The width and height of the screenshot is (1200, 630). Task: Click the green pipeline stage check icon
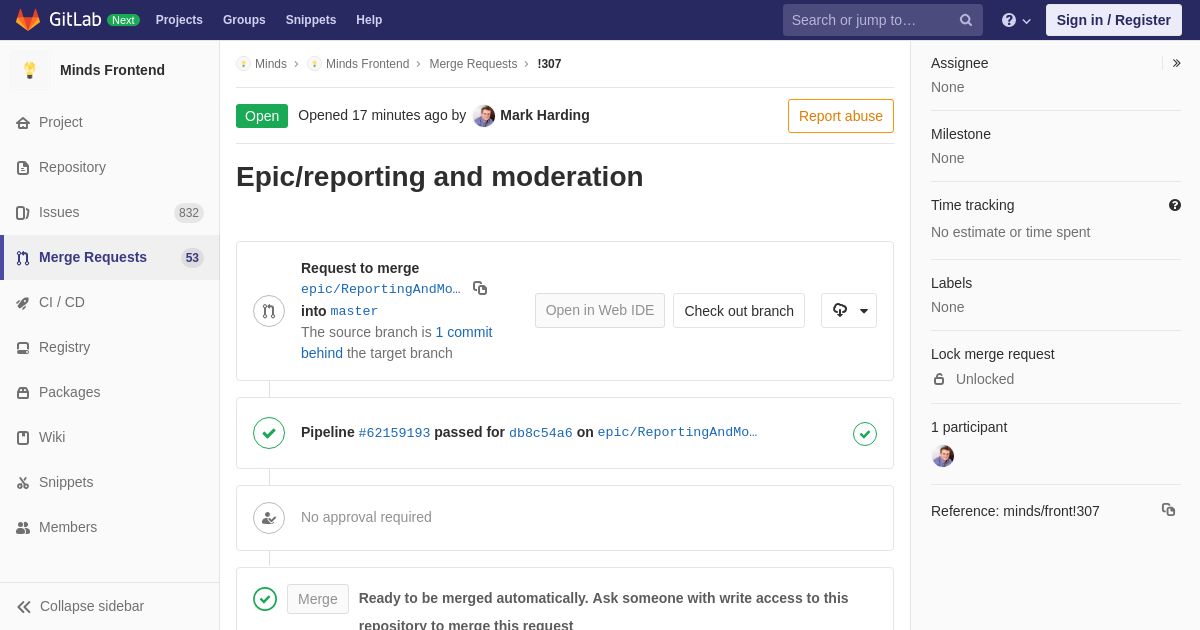pos(865,434)
